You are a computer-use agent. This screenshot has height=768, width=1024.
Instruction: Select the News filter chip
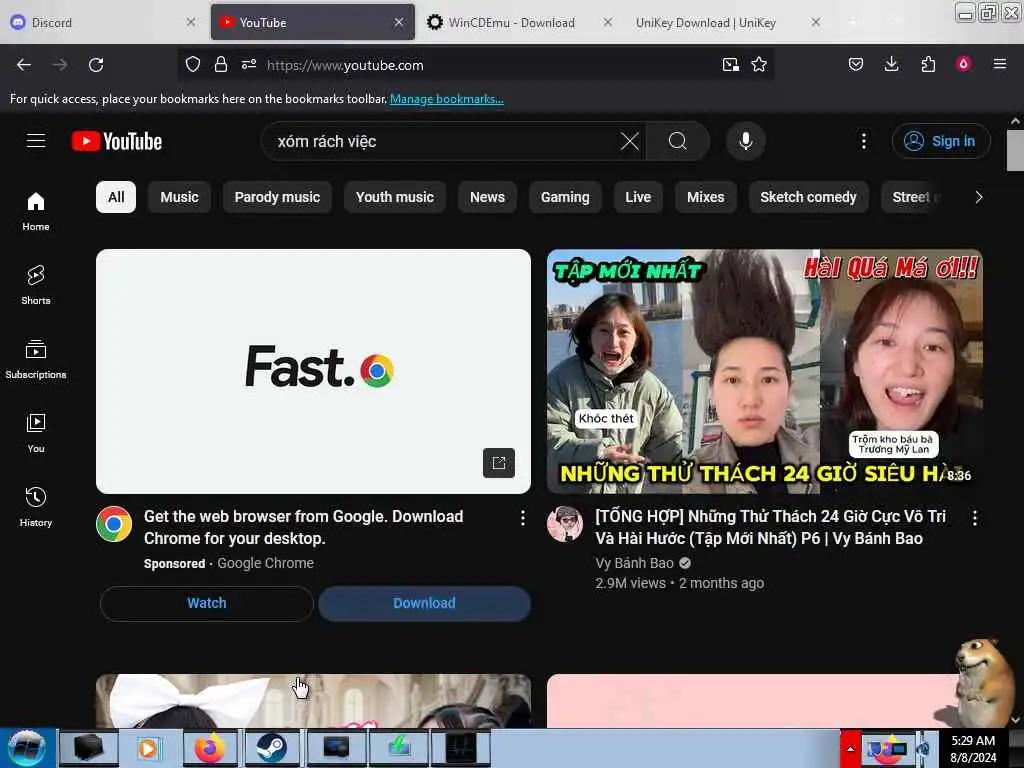pyautogui.click(x=487, y=197)
